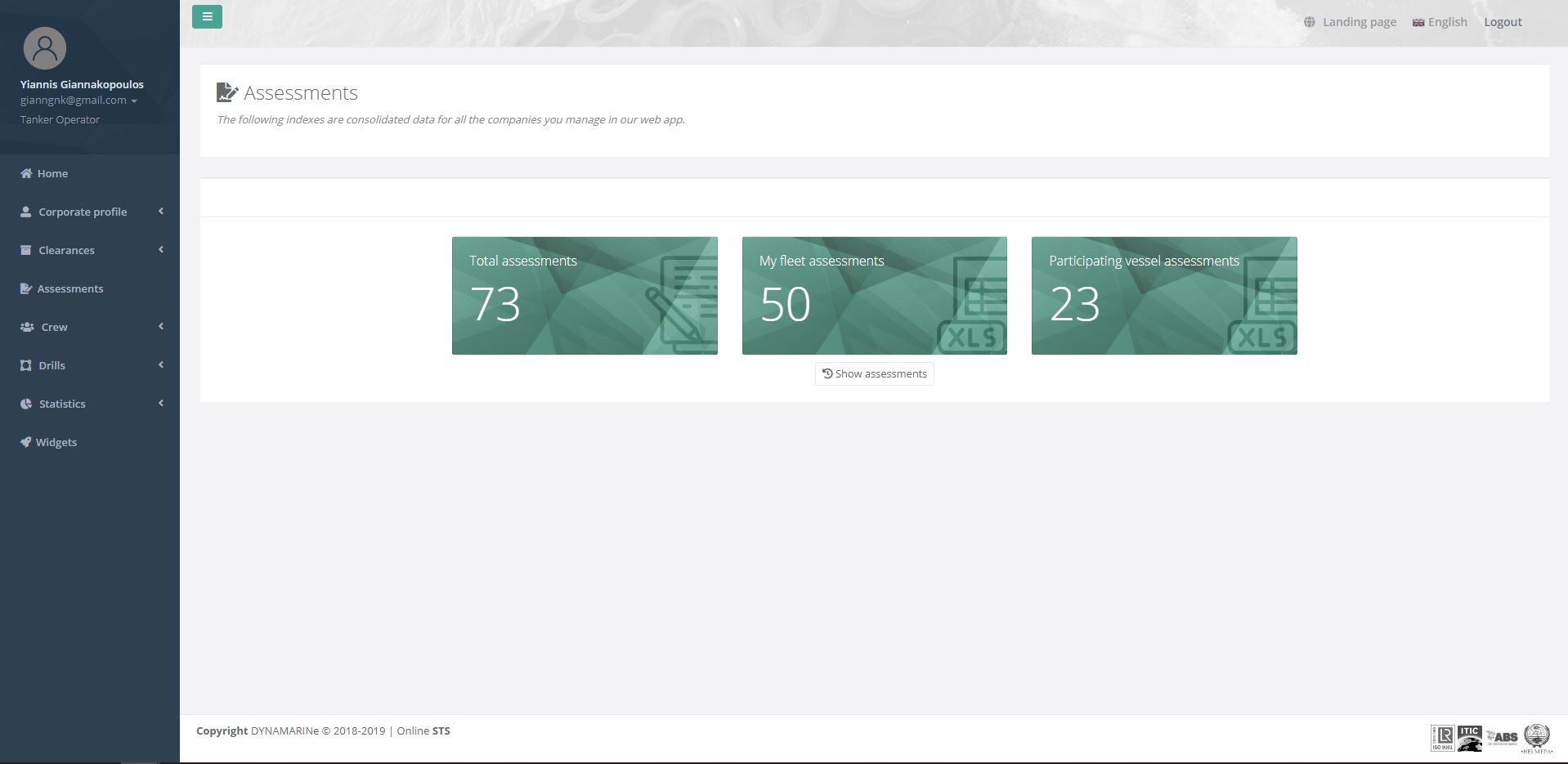The width and height of the screenshot is (1568, 764).
Task: Select the Widgets rocket icon
Action: point(25,441)
